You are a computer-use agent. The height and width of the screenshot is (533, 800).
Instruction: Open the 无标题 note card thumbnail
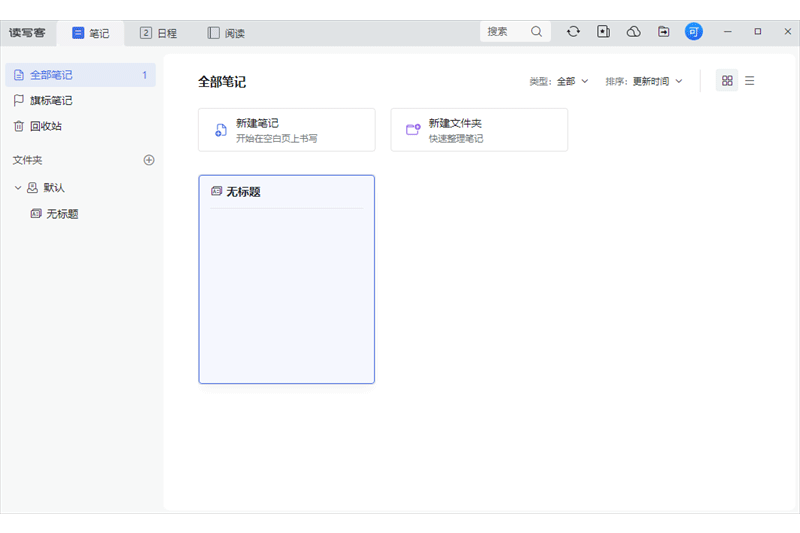tap(286, 280)
